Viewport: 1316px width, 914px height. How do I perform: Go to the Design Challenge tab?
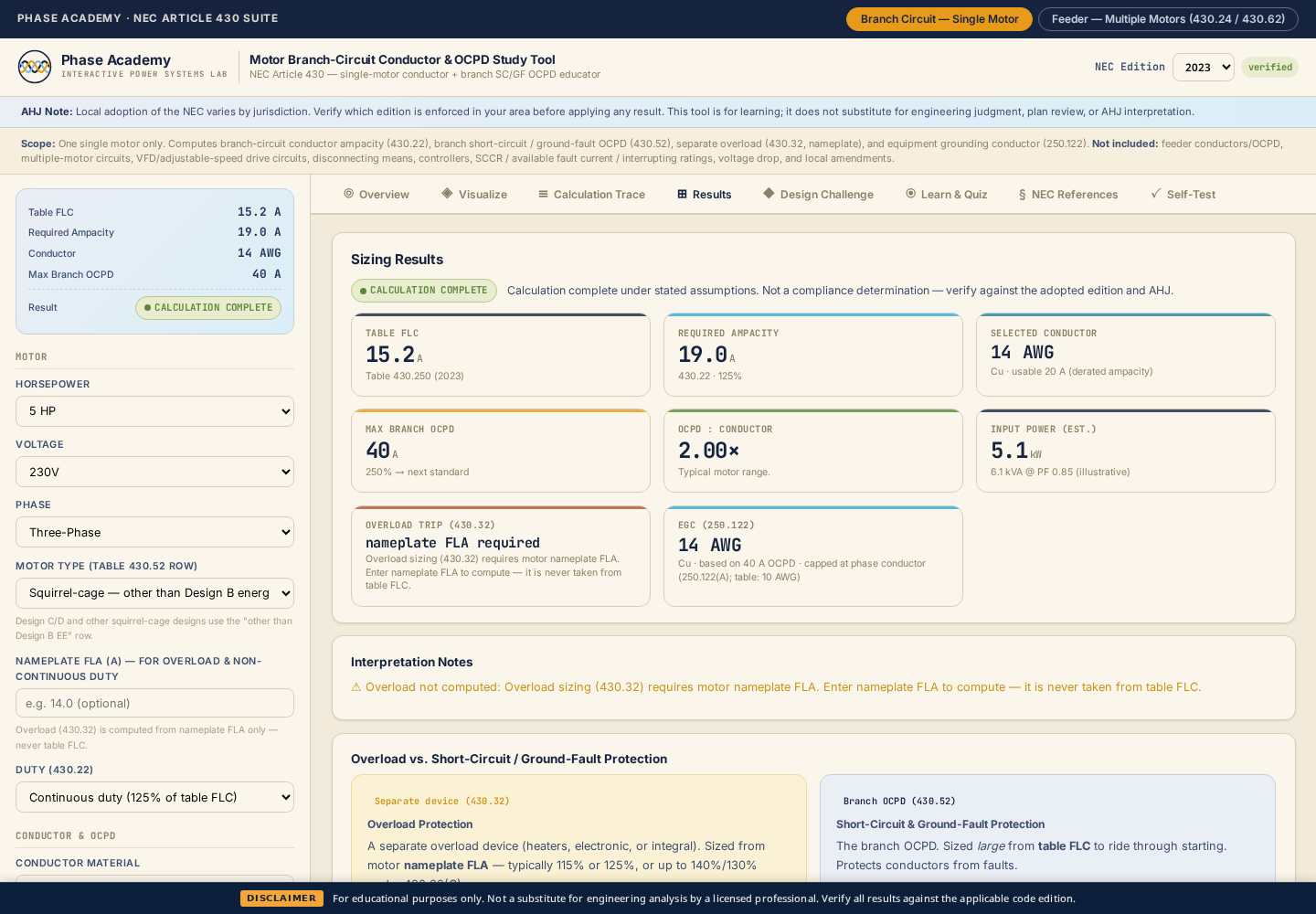point(818,195)
